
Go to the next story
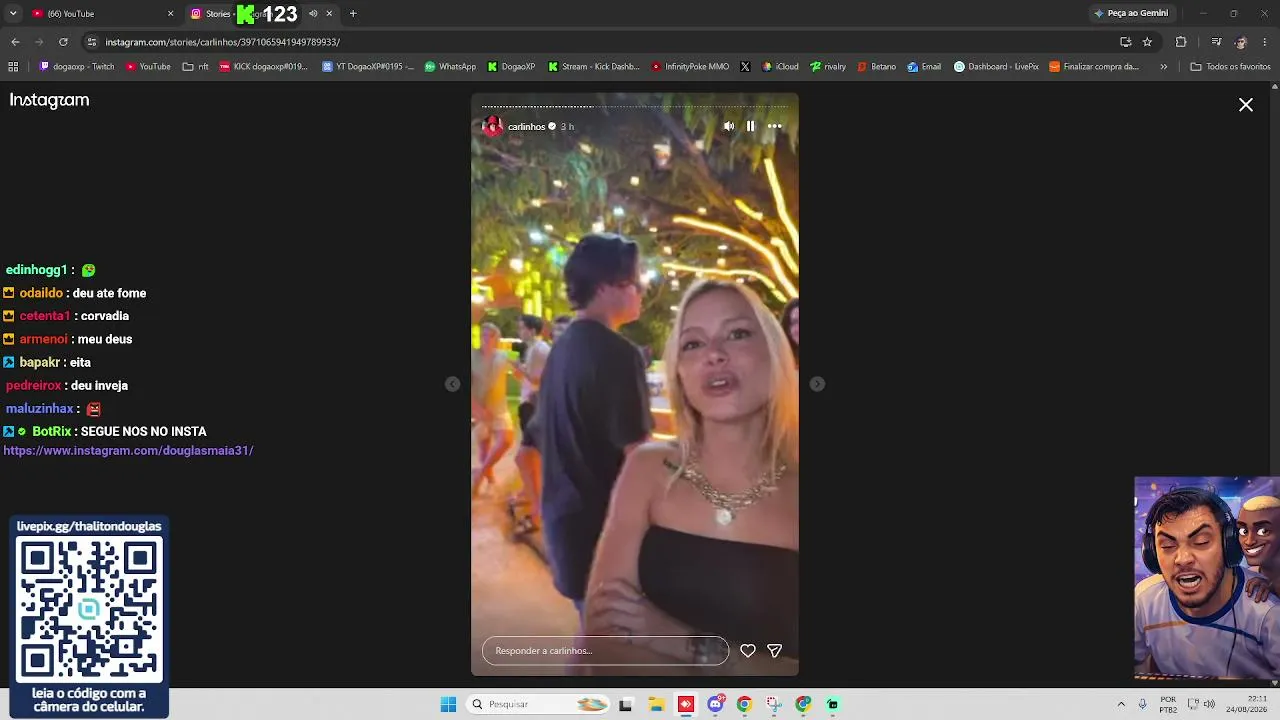coord(817,384)
